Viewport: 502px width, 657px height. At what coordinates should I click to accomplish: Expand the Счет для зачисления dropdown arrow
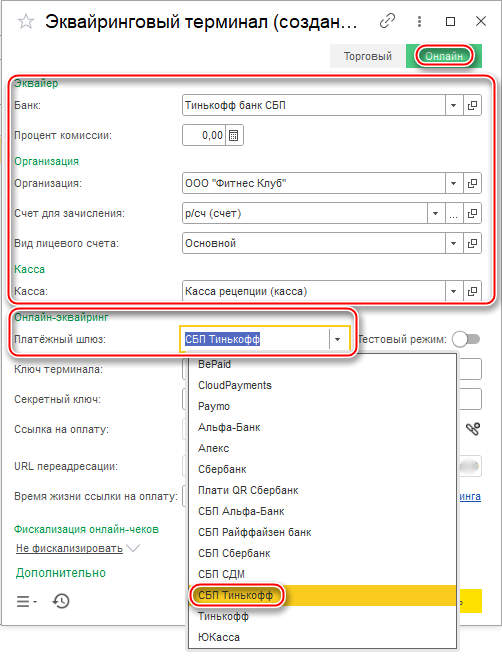[x=436, y=213]
